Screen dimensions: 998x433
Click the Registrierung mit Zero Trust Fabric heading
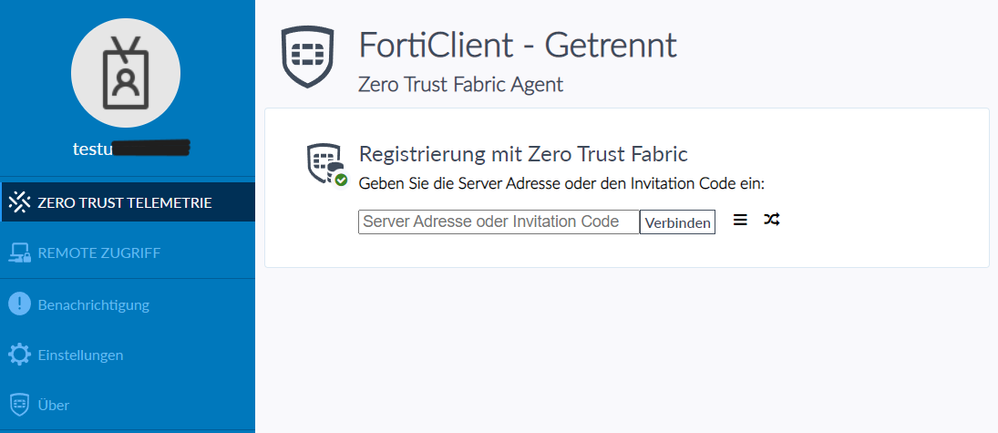(523, 155)
